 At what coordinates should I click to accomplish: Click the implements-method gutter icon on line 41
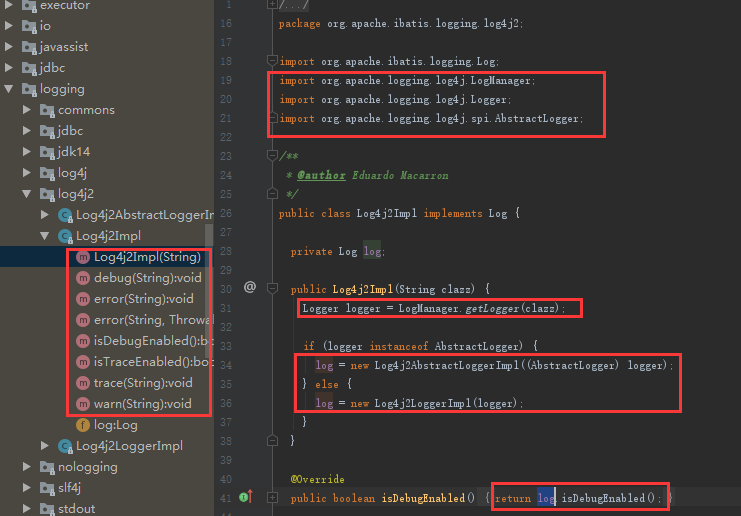[x=244, y=497]
